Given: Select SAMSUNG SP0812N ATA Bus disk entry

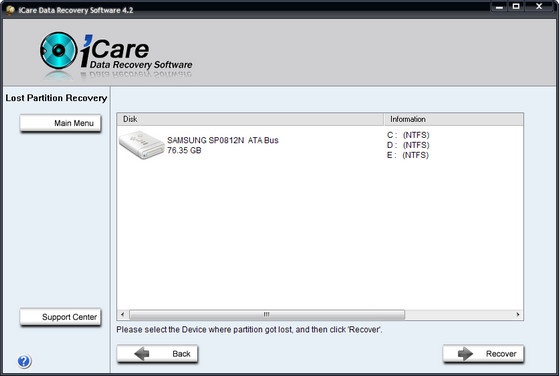Looking at the screenshot, I should [223, 140].
